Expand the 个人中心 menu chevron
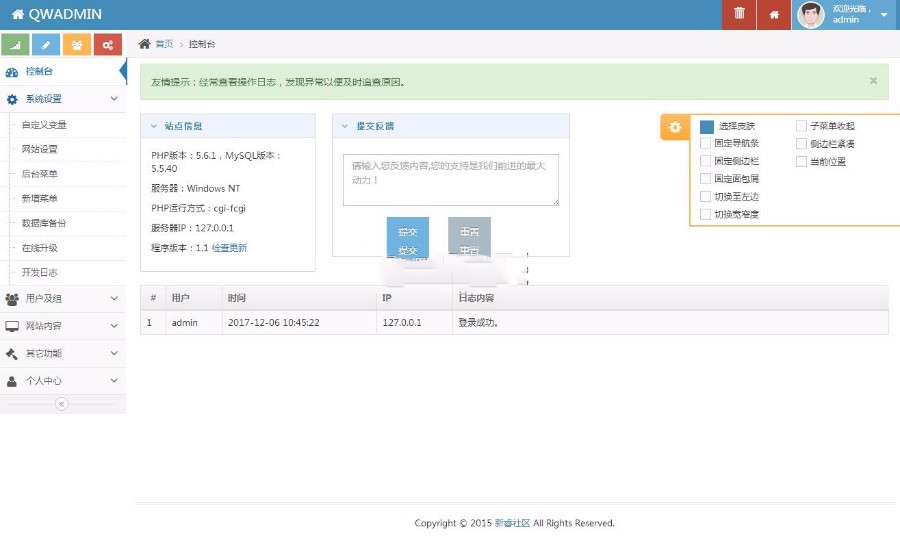Viewport: 900px width, 538px height. pos(114,380)
